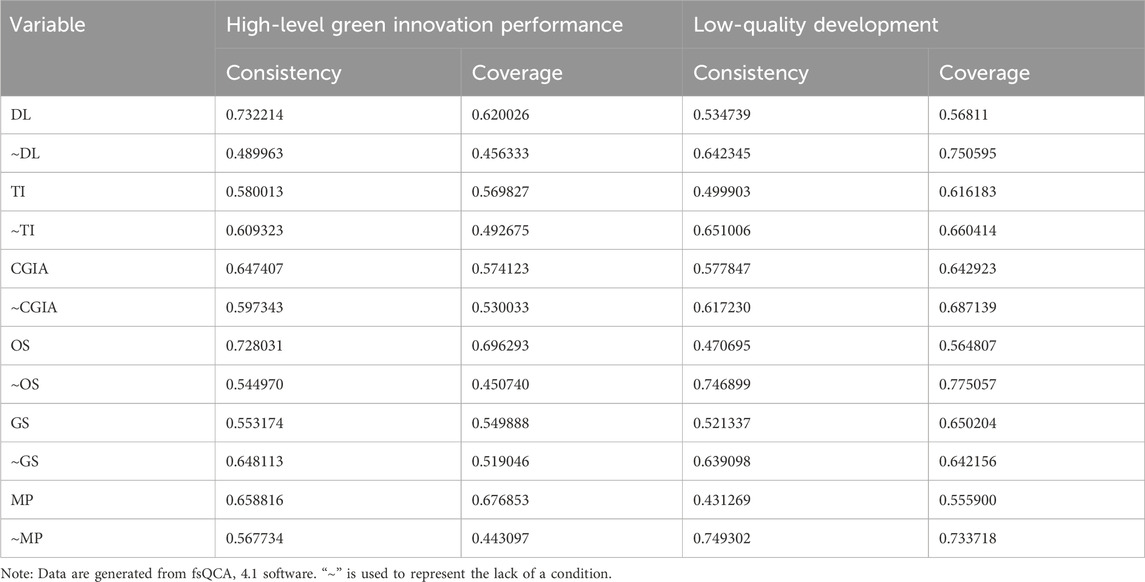The image size is (1145, 582).
Task: Click the value 0.492675
Action: tap(501, 230)
